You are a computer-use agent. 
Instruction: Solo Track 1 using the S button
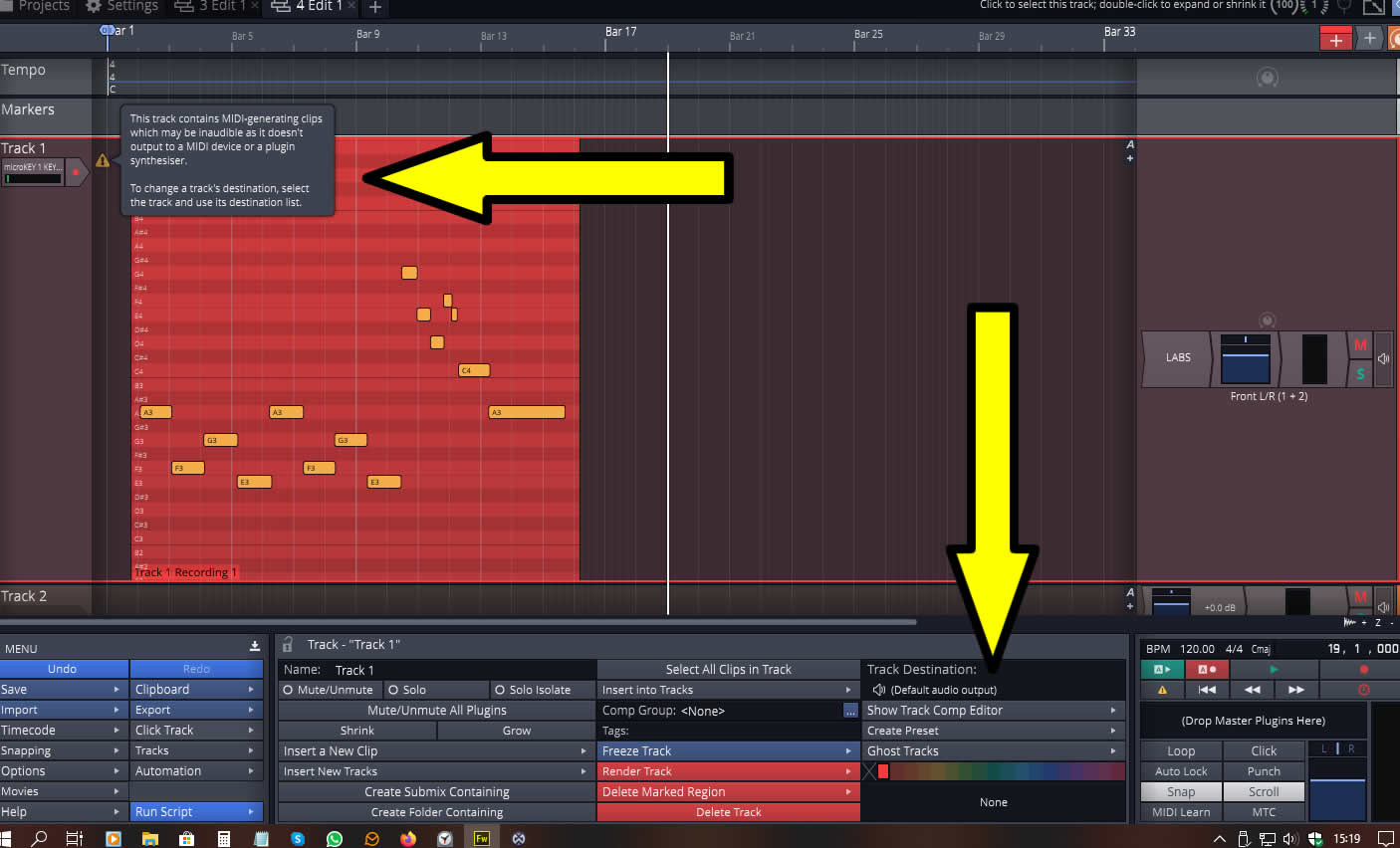[x=1360, y=373]
